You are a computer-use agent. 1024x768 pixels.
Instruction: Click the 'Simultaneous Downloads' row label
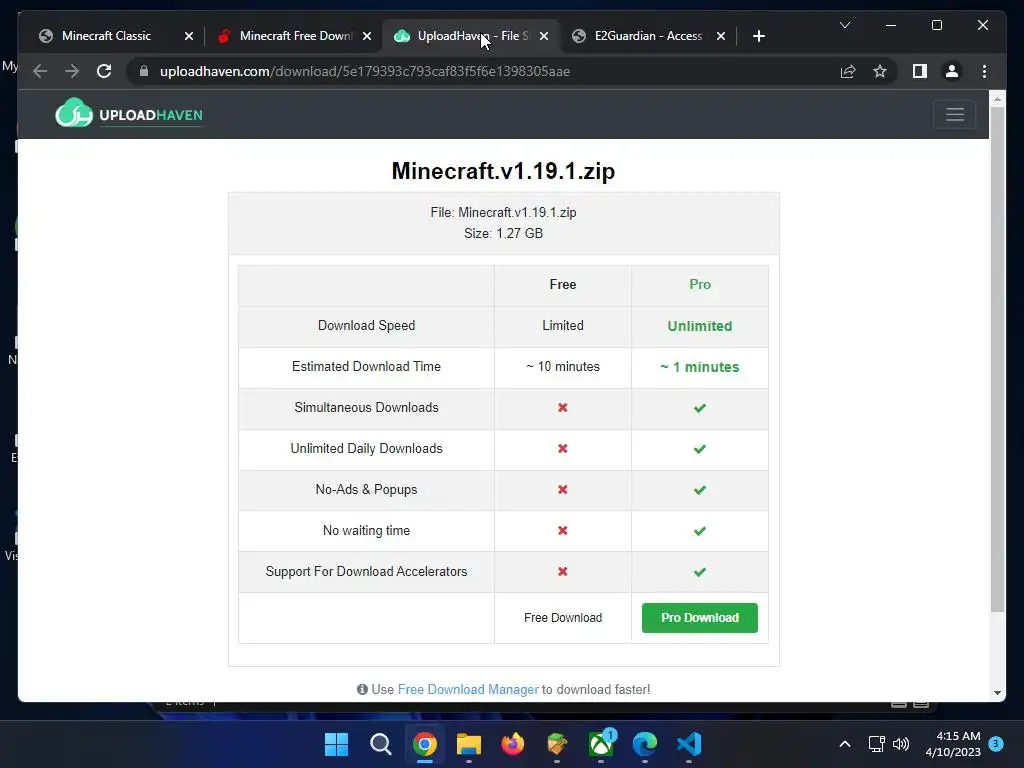(366, 408)
